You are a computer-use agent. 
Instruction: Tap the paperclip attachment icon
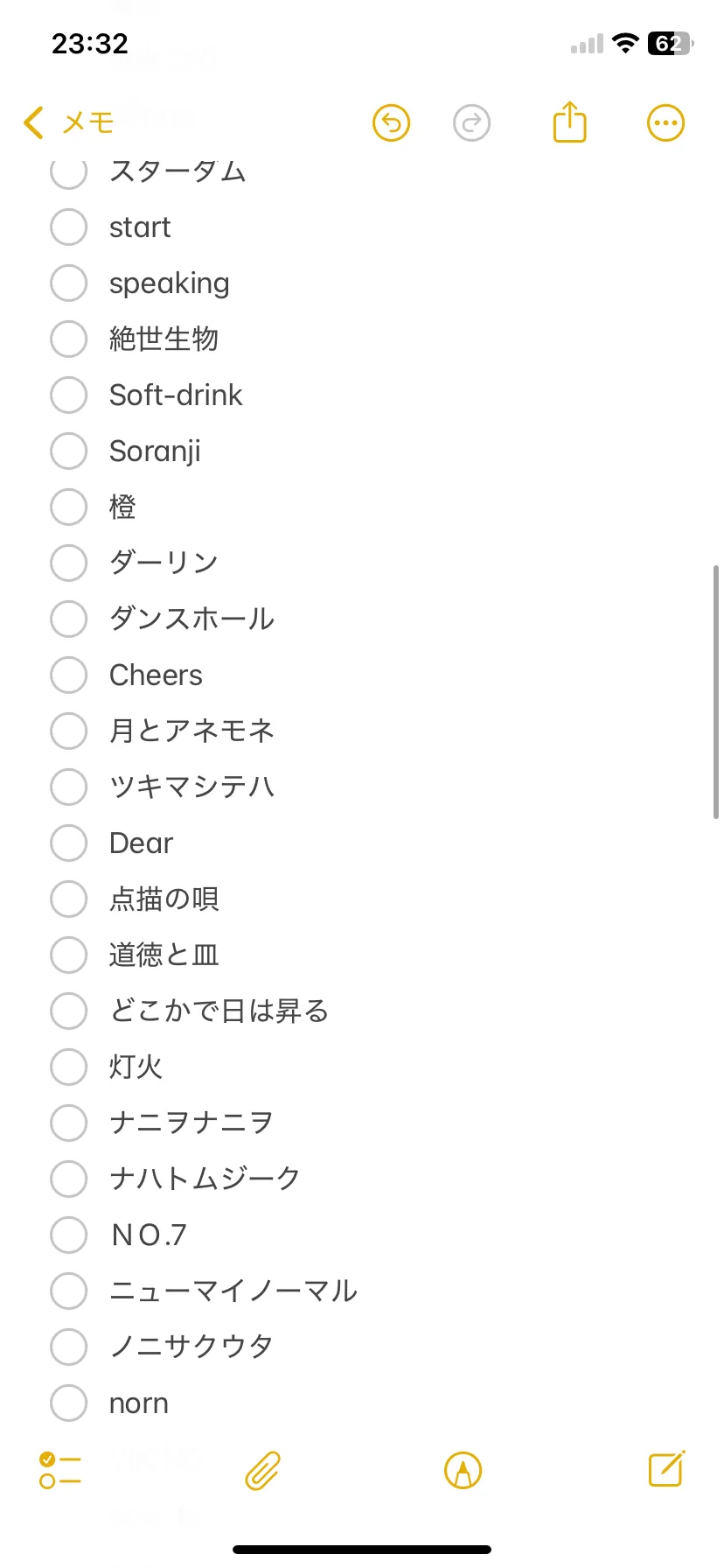click(262, 1470)
